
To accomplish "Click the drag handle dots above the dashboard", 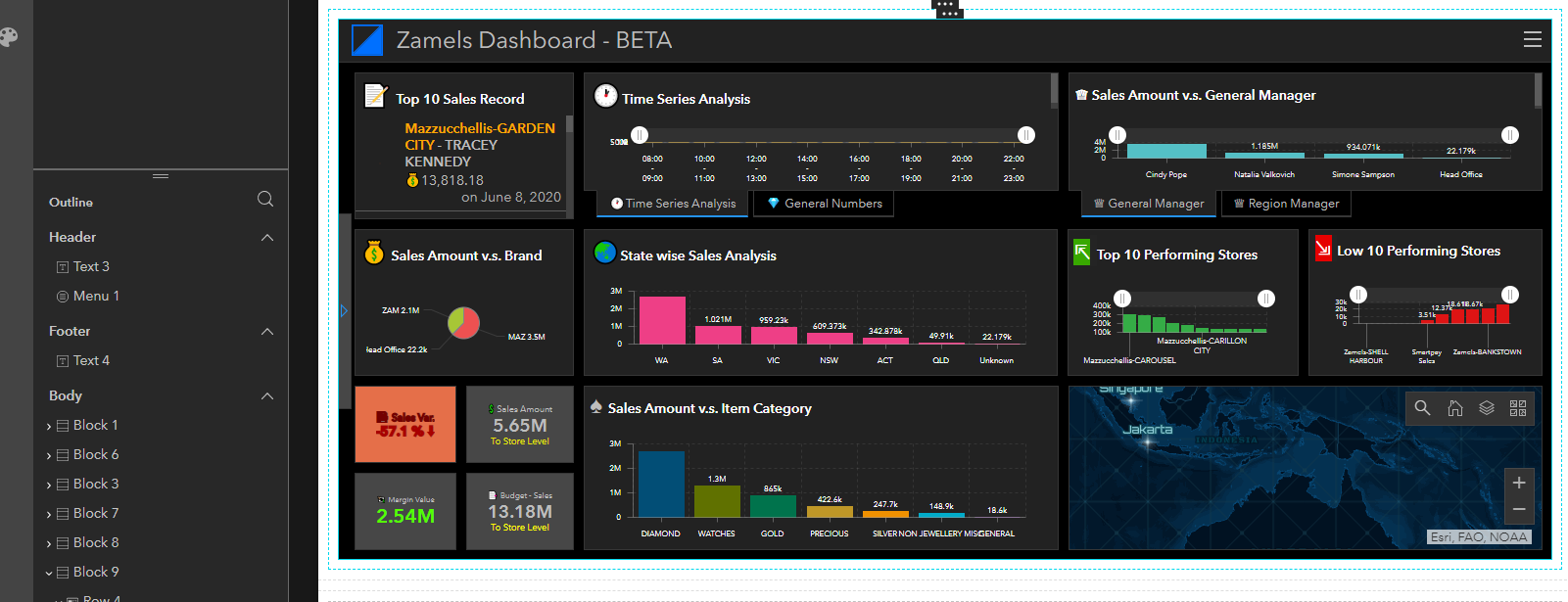I will click(947, 8).
